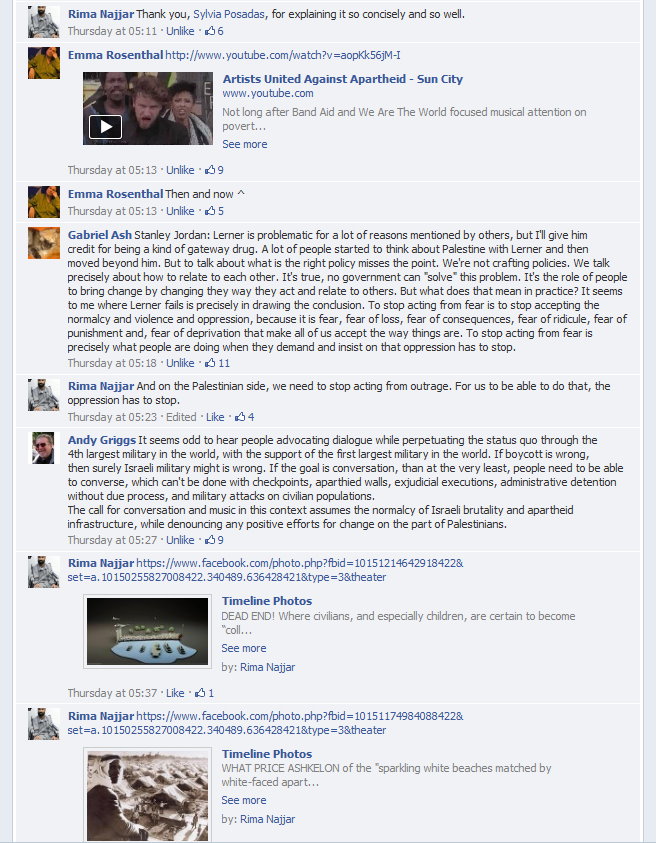Expand 'See more' under DEAD END photo description
The height and width of the screenshot is (843, 656).
(x=244, y=648)
